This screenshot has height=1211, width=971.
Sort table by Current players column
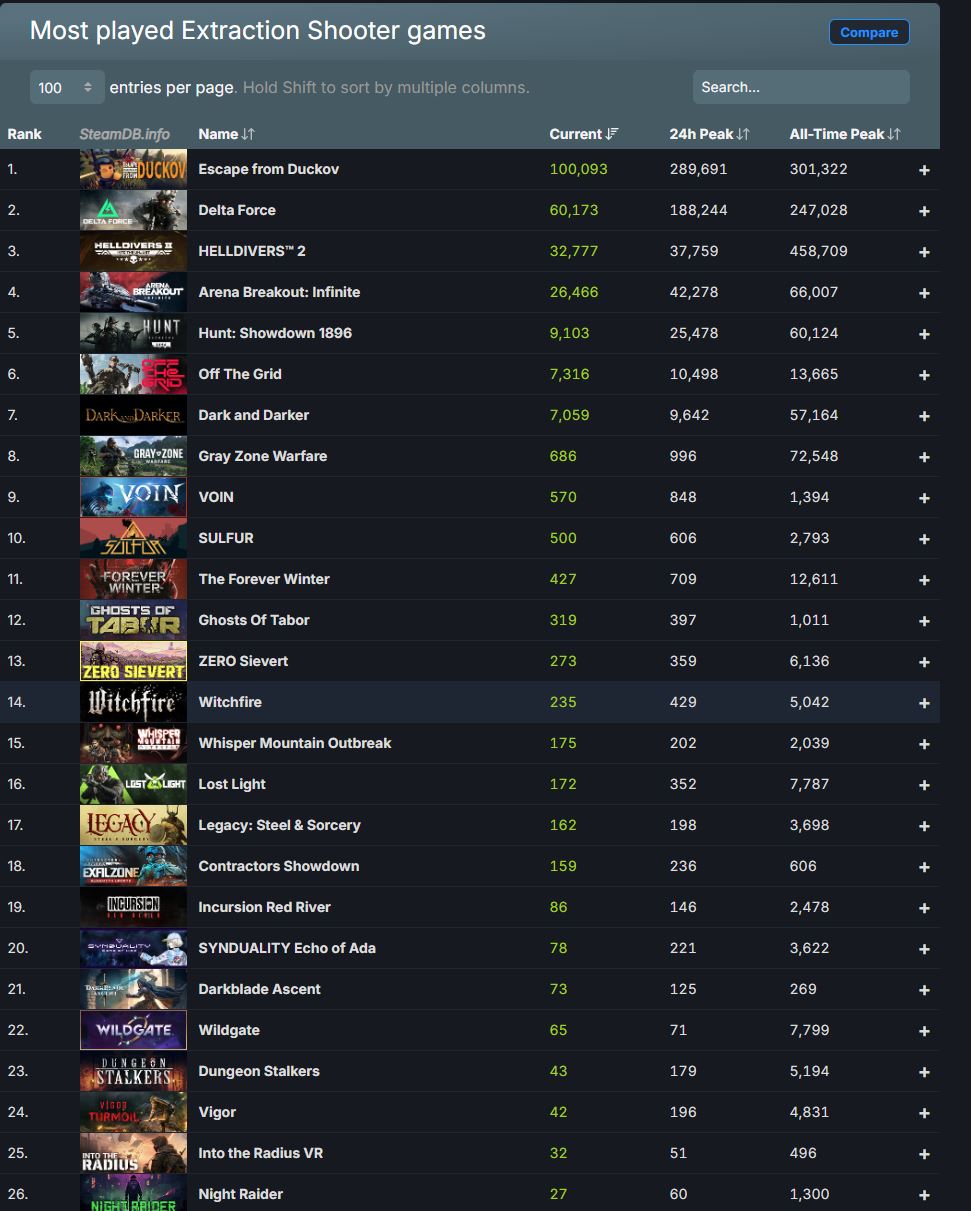(584, 134)
